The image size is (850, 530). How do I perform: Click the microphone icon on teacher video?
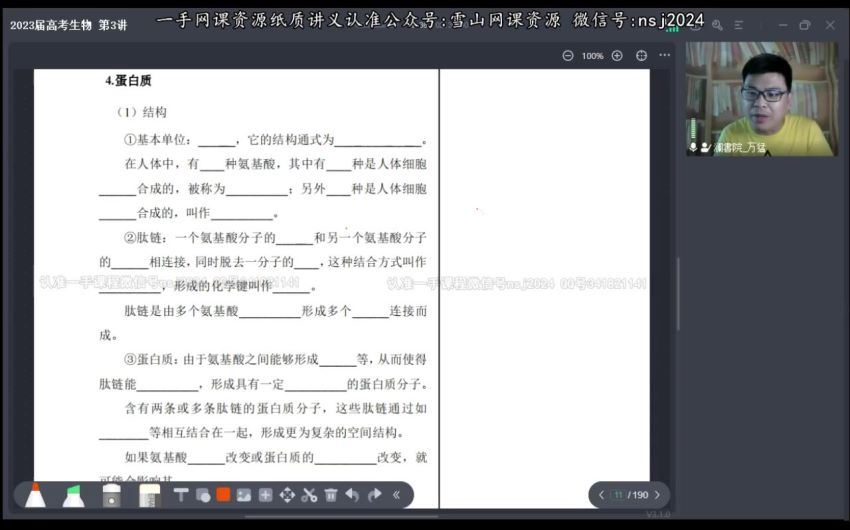point(693,147)
